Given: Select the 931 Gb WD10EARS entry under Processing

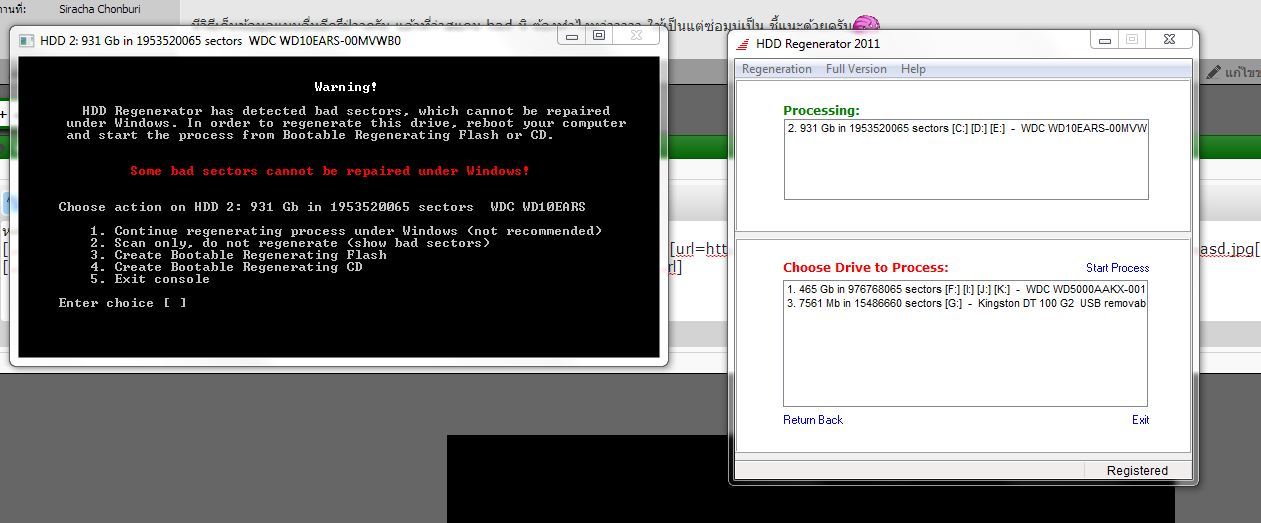Looking at the screenshot, I should point(966,129).
